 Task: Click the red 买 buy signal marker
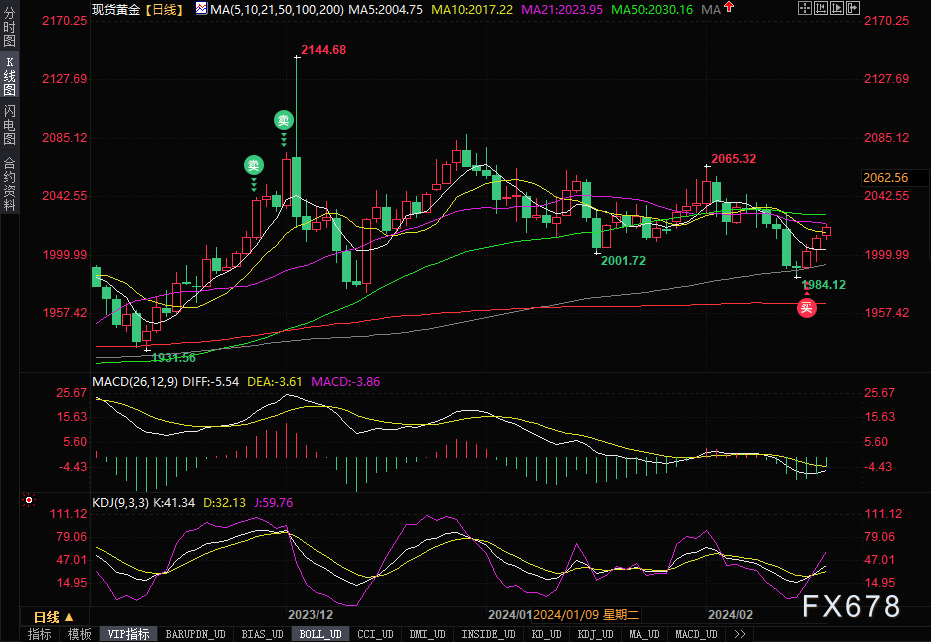806,308
